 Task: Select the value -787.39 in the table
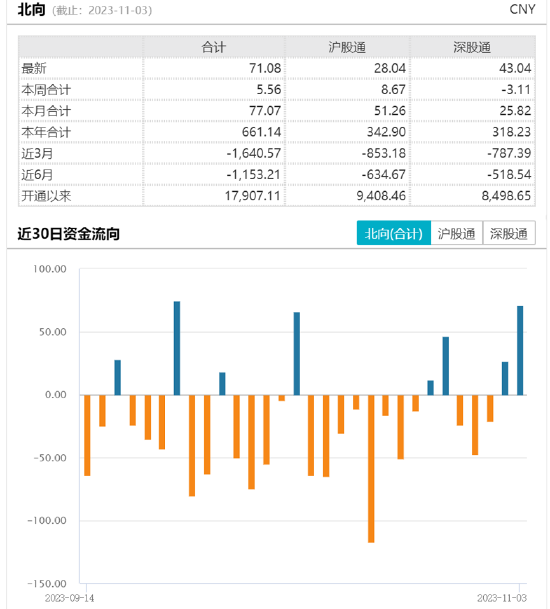pyautogui.click(x=509, y=153)
